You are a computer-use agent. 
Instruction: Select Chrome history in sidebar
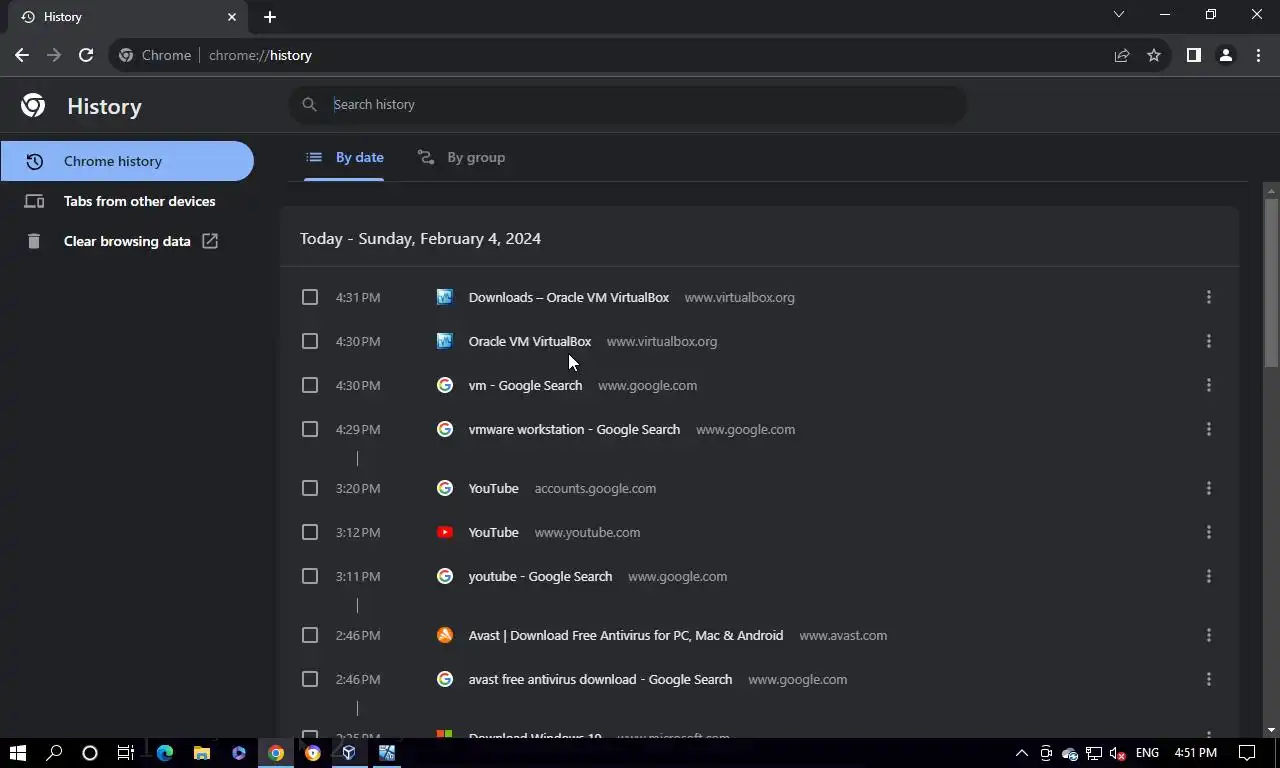tap(127, 161)
